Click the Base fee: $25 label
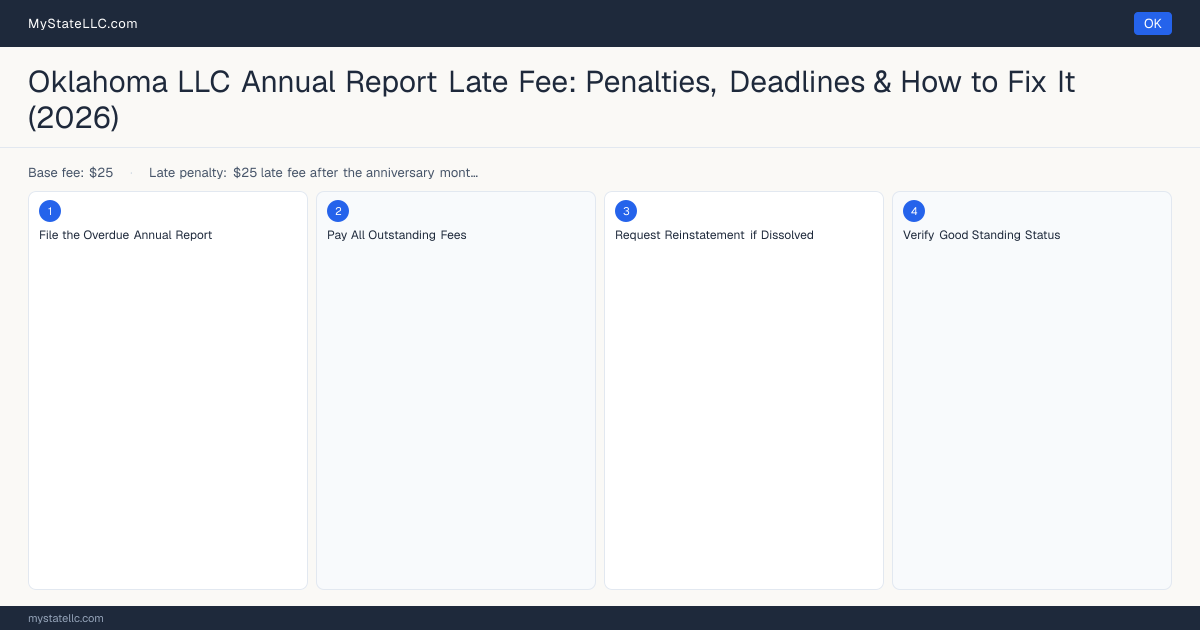 point(70,173)
